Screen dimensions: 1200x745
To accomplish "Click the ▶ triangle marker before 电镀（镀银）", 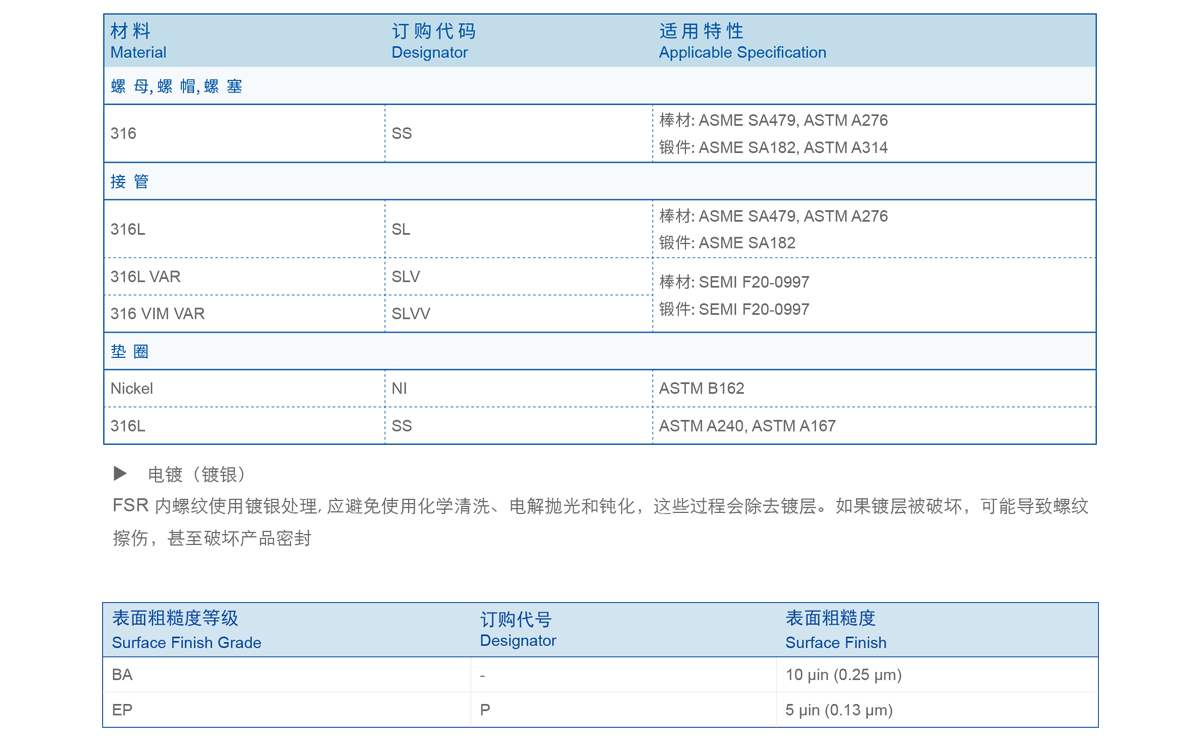I will tap(120, 472).
